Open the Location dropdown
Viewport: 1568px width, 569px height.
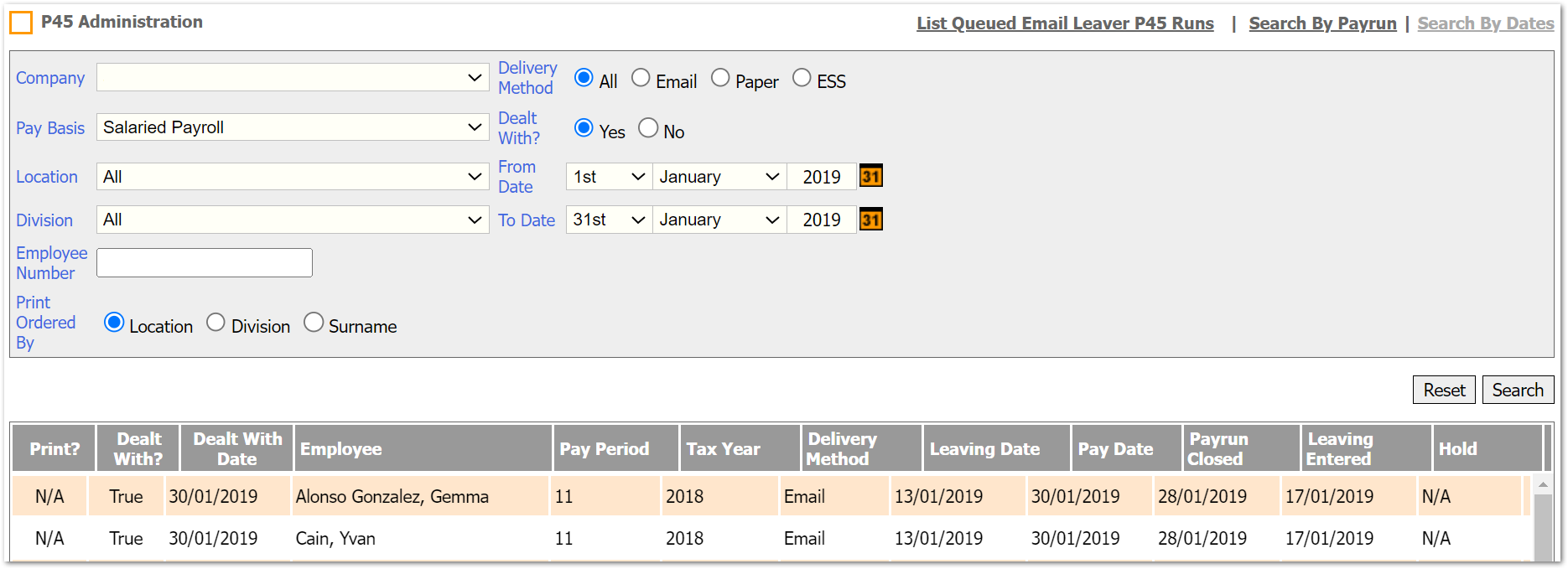(293, 177)
